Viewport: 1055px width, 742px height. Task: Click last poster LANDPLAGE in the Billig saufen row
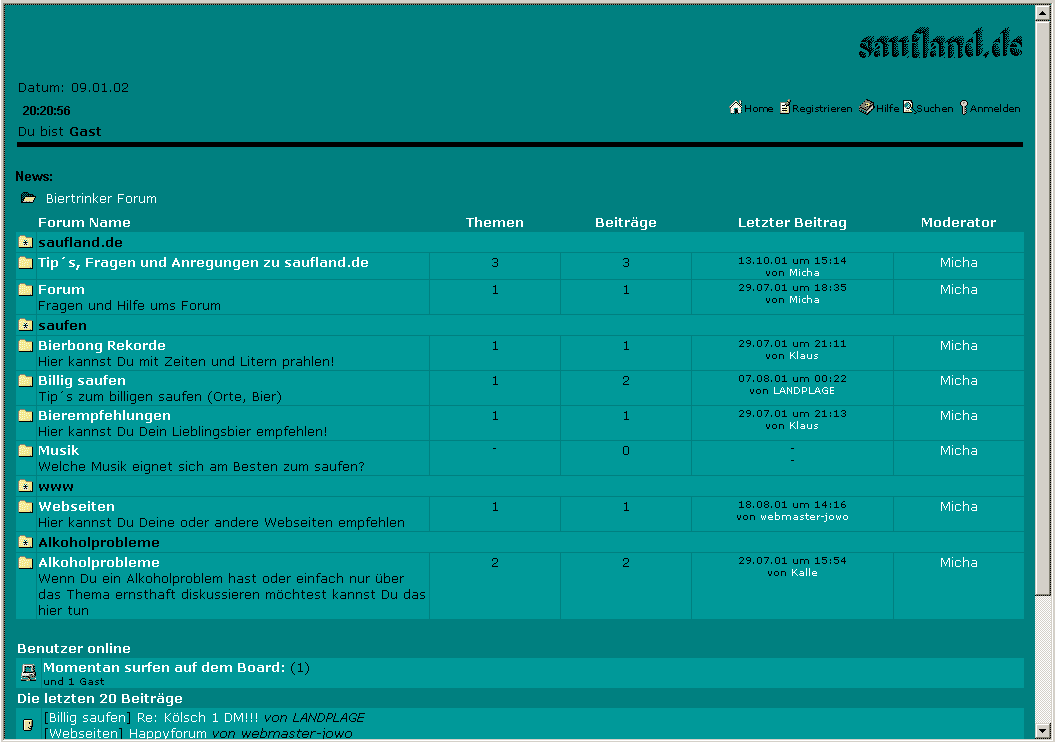803,391
